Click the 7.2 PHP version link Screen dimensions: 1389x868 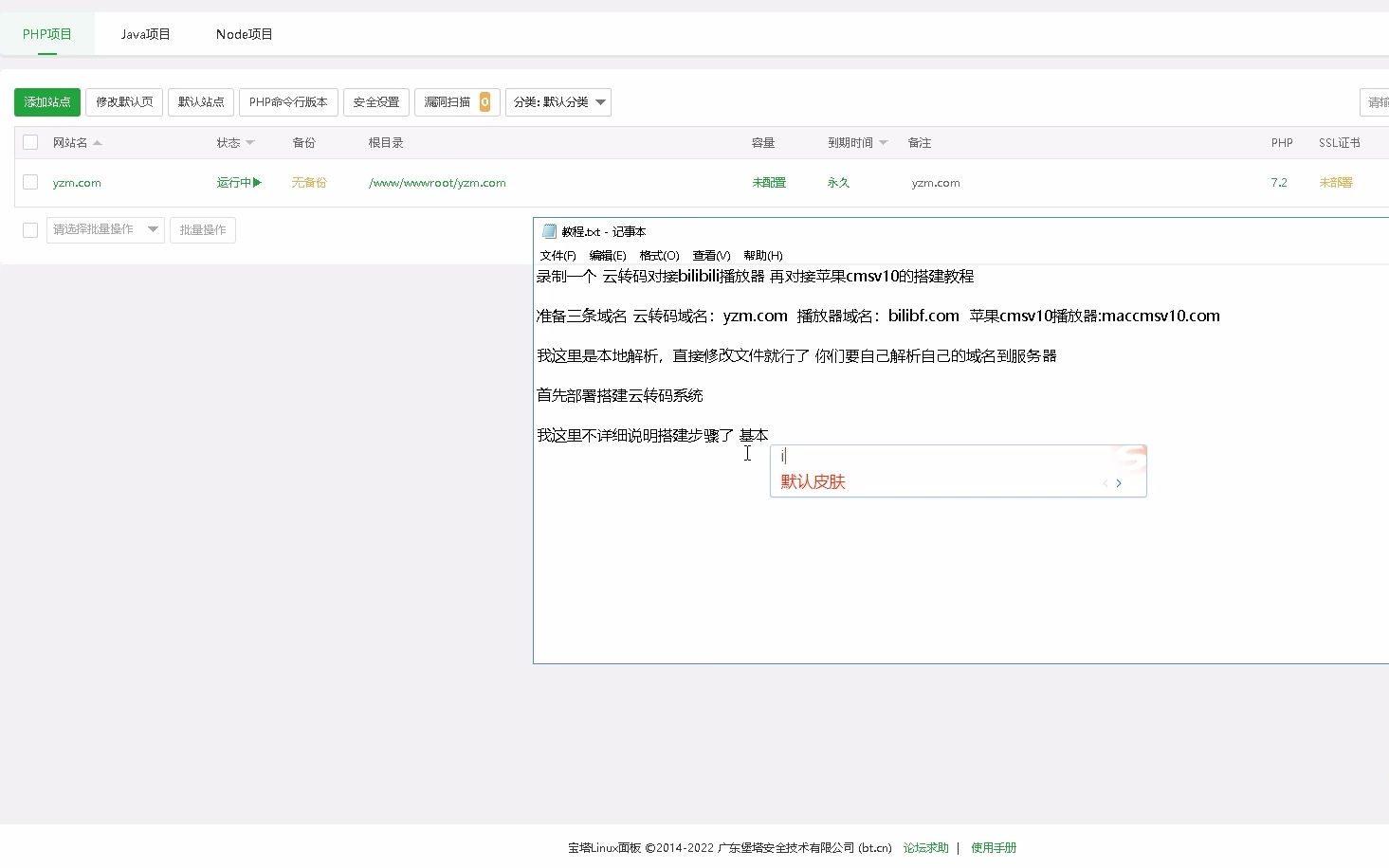pos(1279,183)
